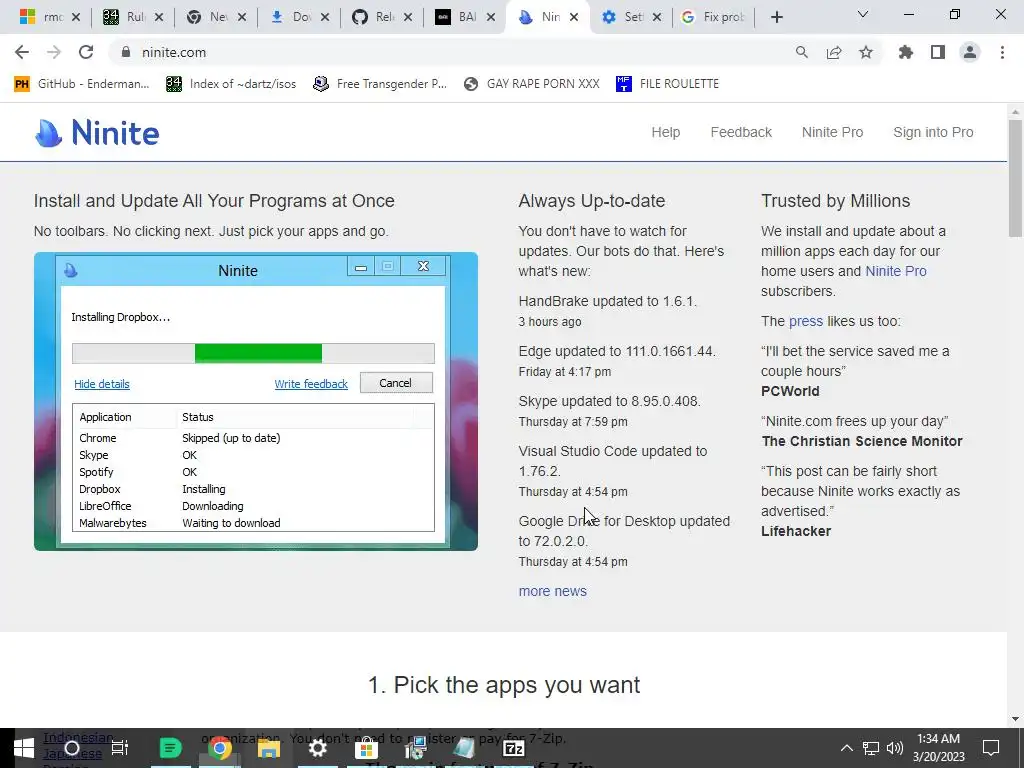Open the volume control tray icon
Viewport: 1024px width, 768px height.
[x=895, y=748]
